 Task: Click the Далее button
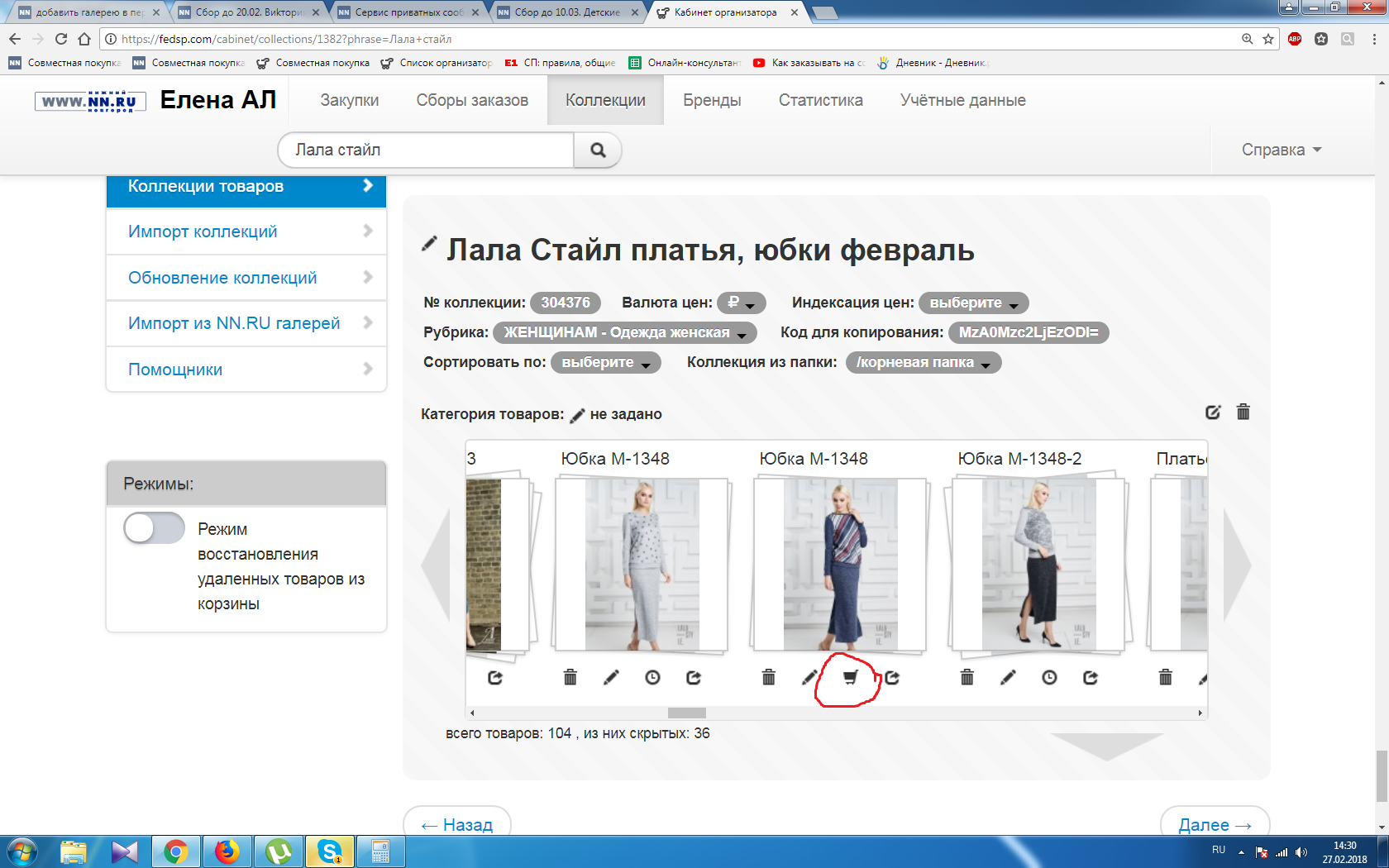(x=1214, y=824)
